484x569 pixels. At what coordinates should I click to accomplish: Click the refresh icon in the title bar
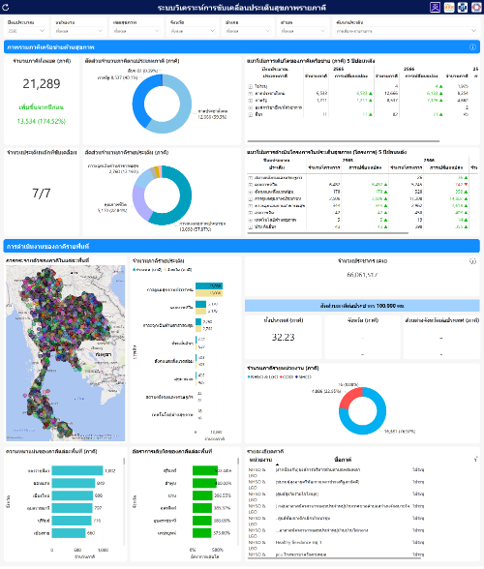(6, 7)
